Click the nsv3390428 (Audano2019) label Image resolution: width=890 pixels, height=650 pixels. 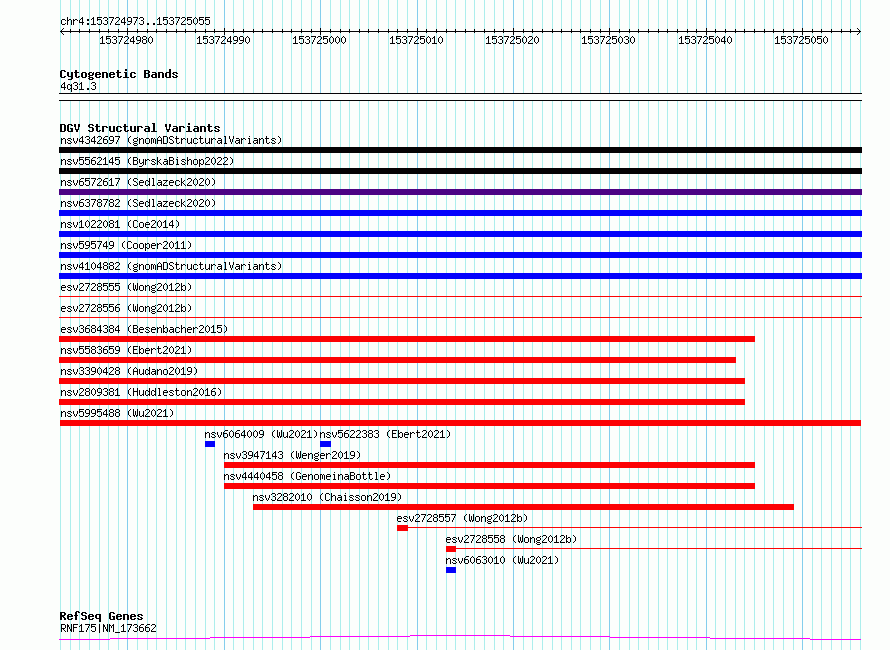[x=129, y=371]
